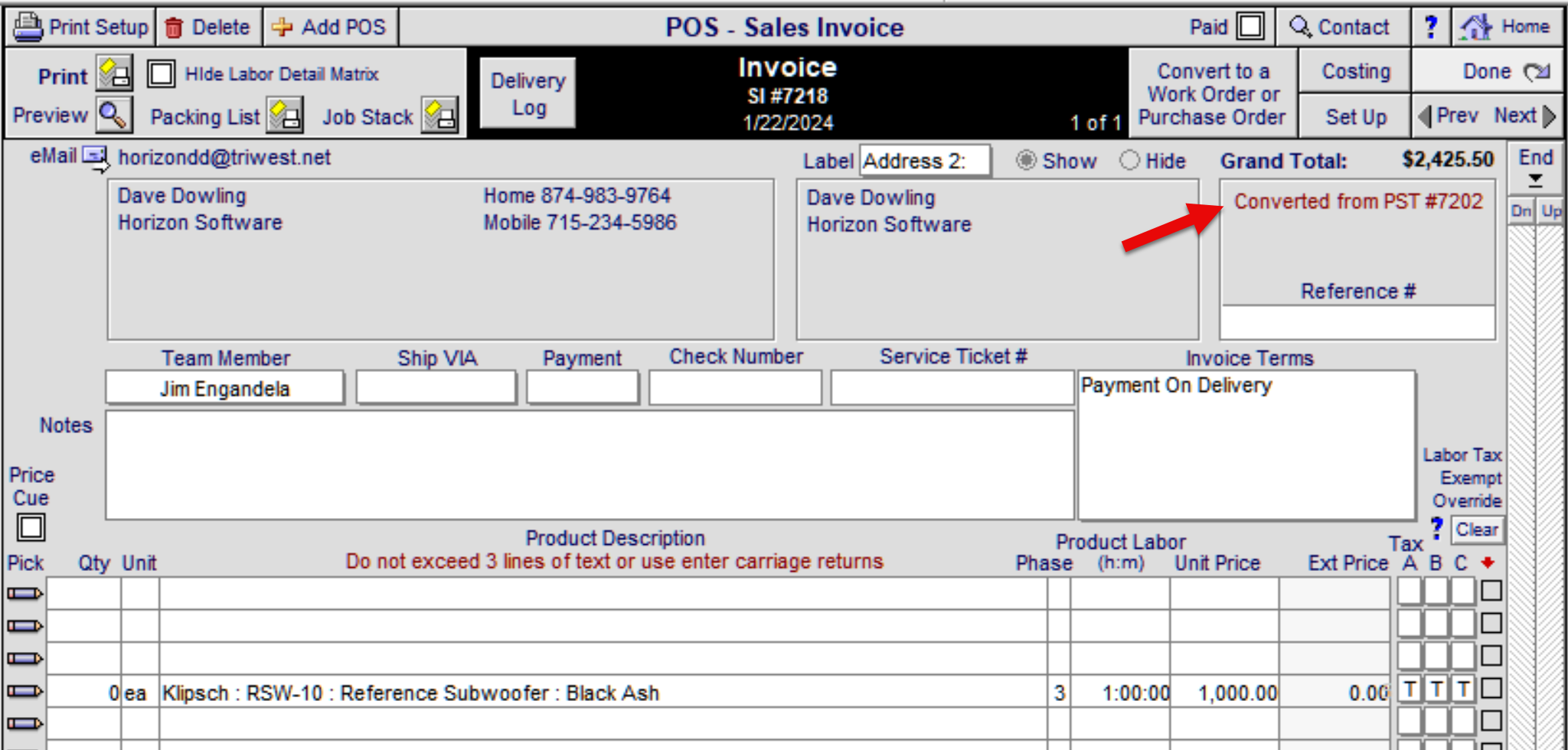Click Pick icon on third line row

(24, 658)
